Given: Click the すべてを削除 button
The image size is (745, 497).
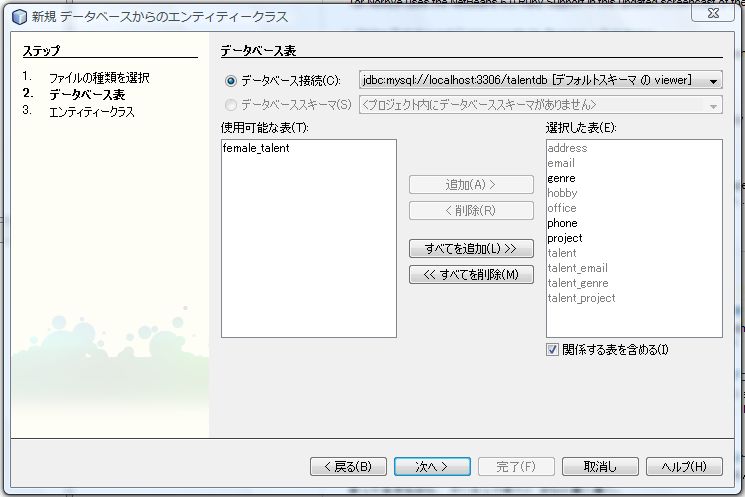Looking at the screenshot, I should pyautogui.click(x=471, y=274).
